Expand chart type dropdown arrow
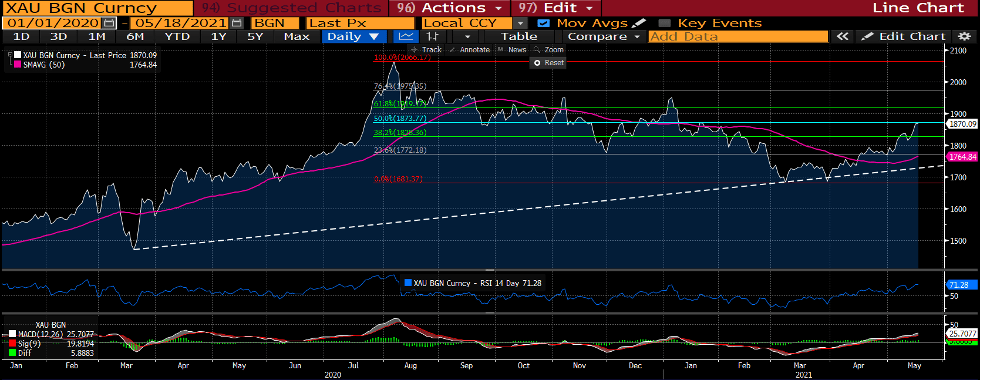The height and width of the screenshot is (381, 981). click(x=466, y=36)
